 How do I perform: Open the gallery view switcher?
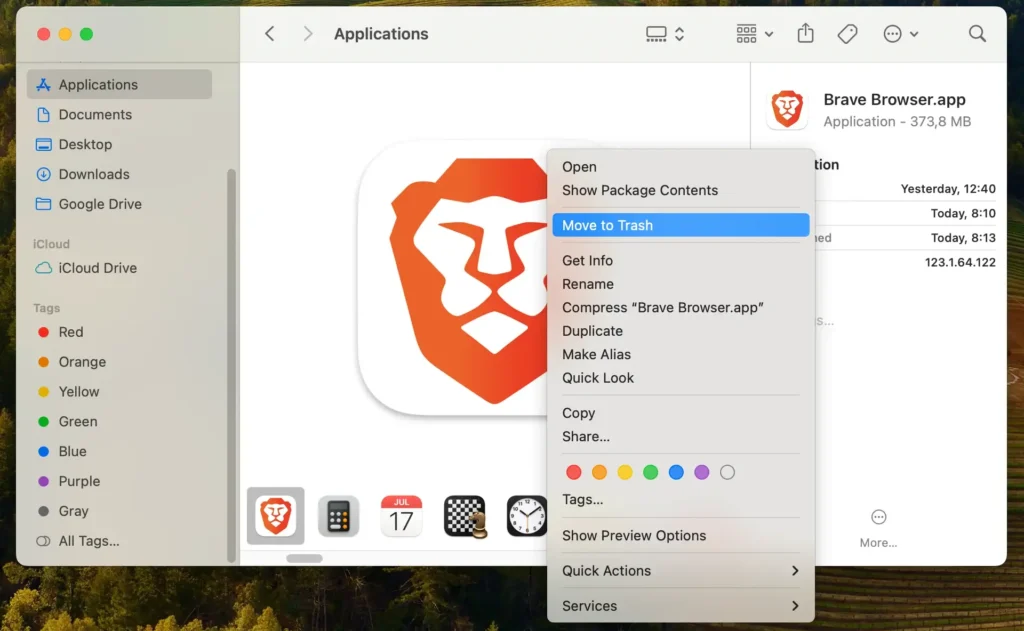(665, 33)
